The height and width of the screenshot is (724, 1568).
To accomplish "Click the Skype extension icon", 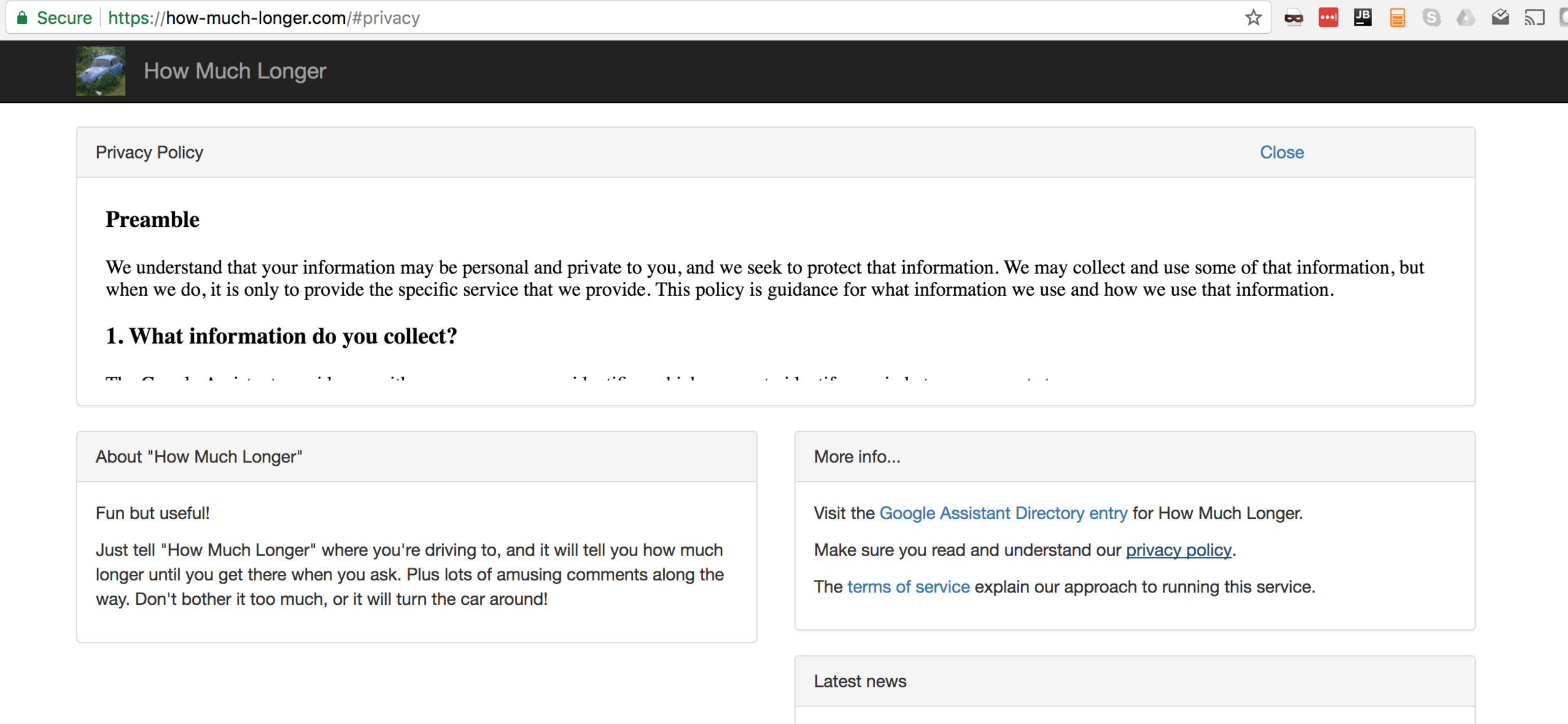I will point(1431,18).
